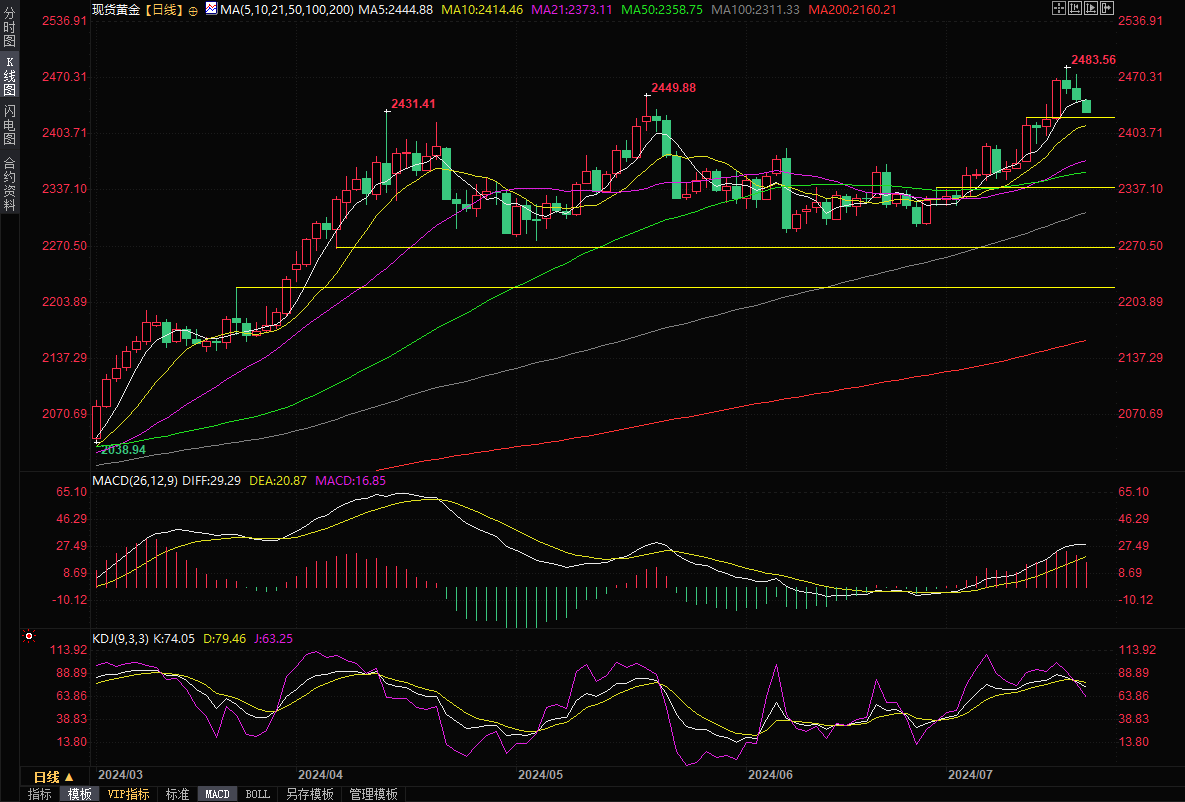This screenshot has width=1185, height=802.
Task: Open 闪电图 view in left sidebar
Action: pos(9,125)
